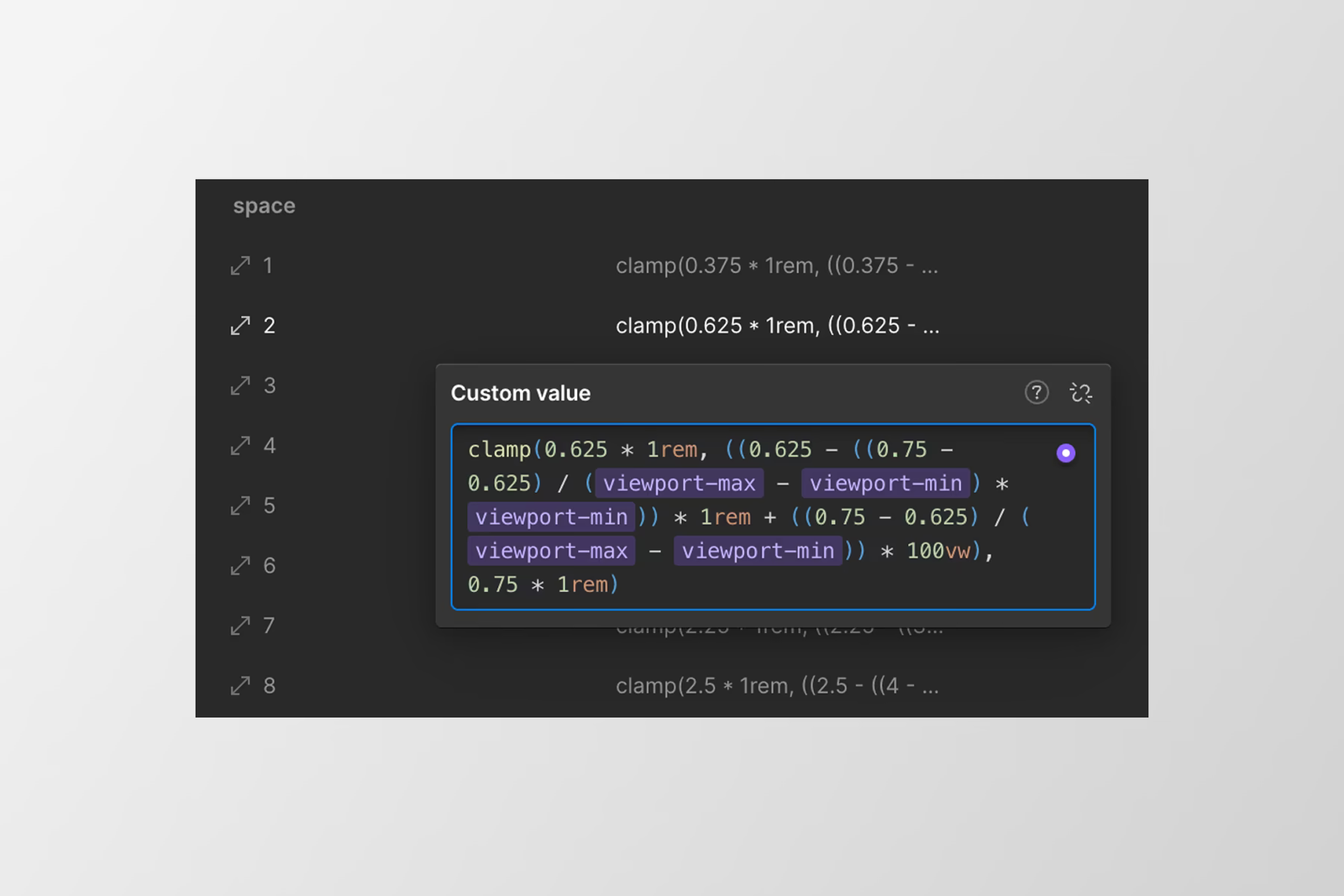Image resolution: width=1344 pixels, height=896 pixels.
Task: Click the purple circle indicator in the editor
Action: (1066, 453)
